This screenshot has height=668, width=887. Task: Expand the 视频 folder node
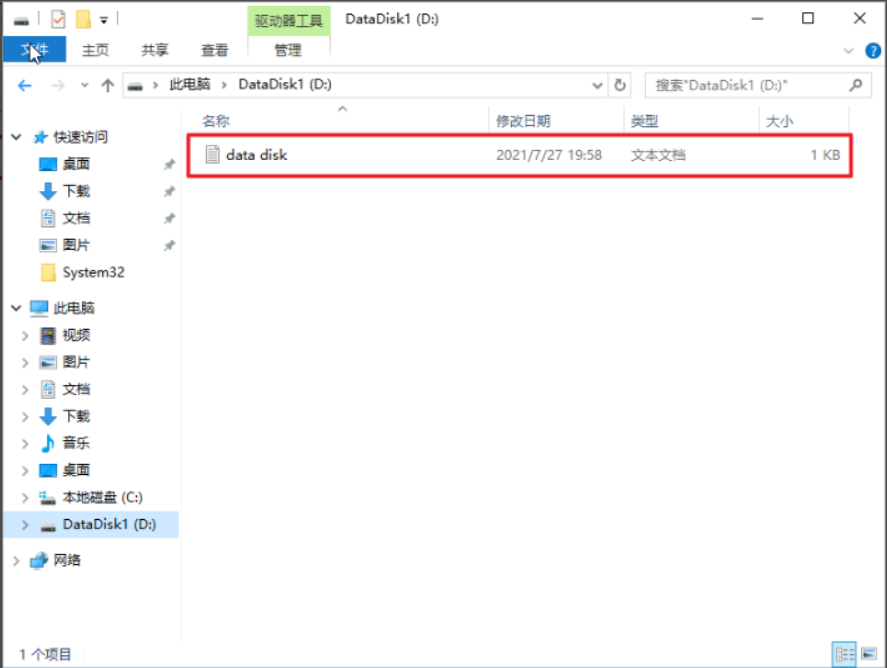25,335
